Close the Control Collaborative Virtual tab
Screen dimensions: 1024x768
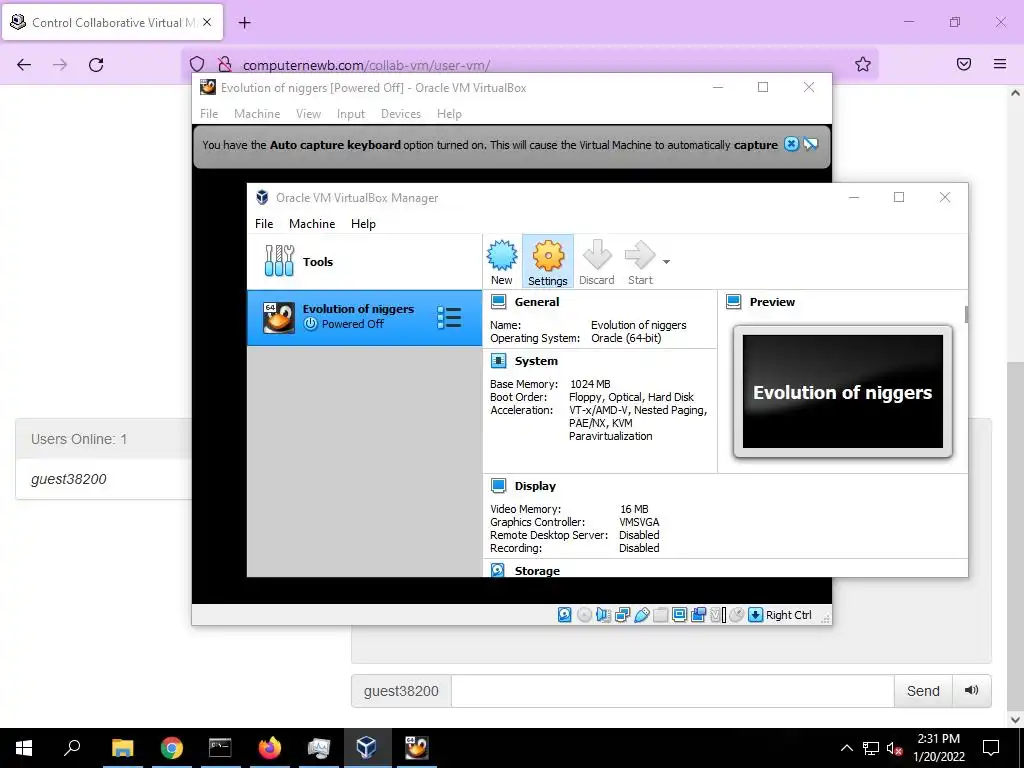coord(207,22)
